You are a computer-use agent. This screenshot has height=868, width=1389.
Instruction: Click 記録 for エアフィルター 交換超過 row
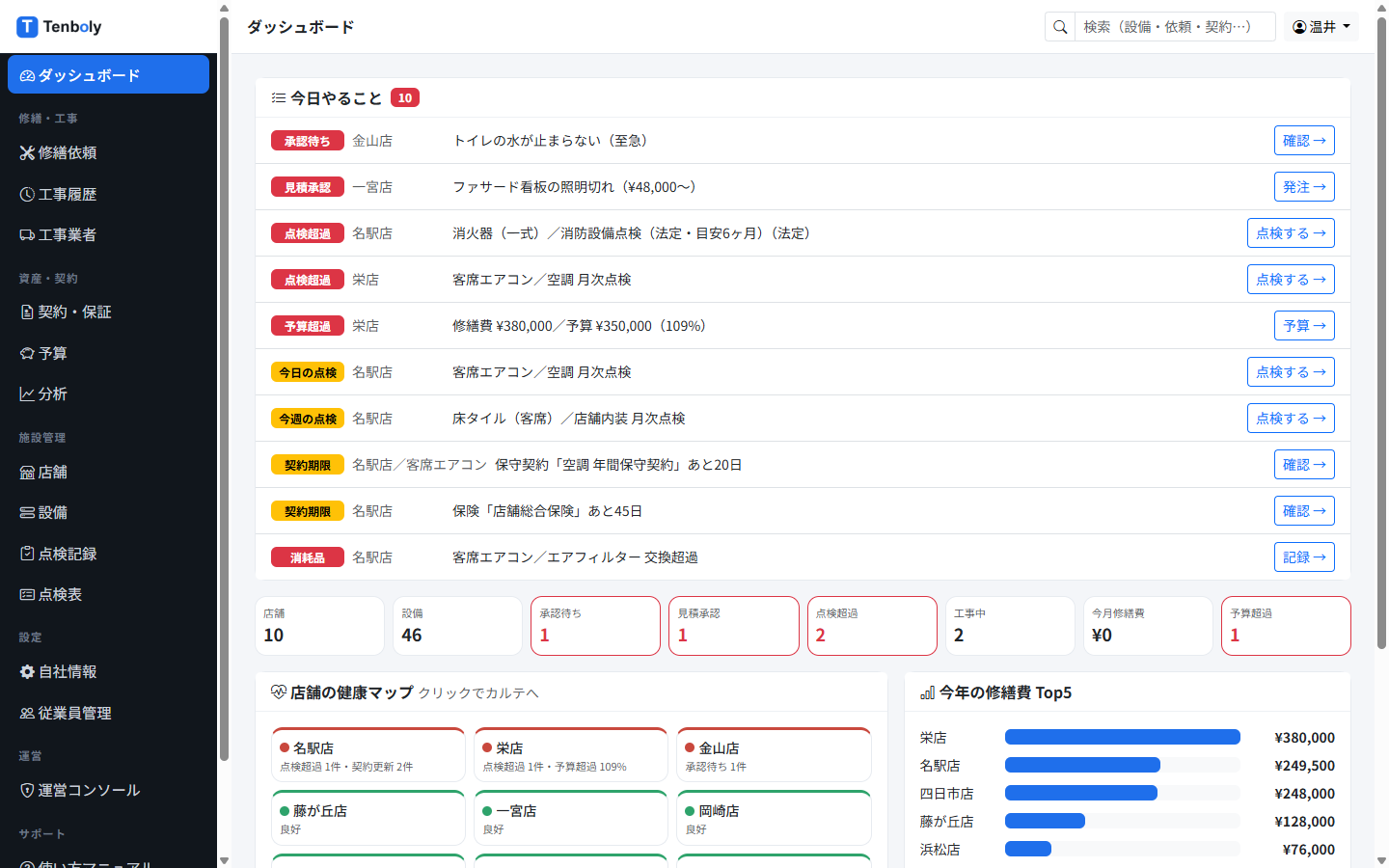tap(1304, 556)
